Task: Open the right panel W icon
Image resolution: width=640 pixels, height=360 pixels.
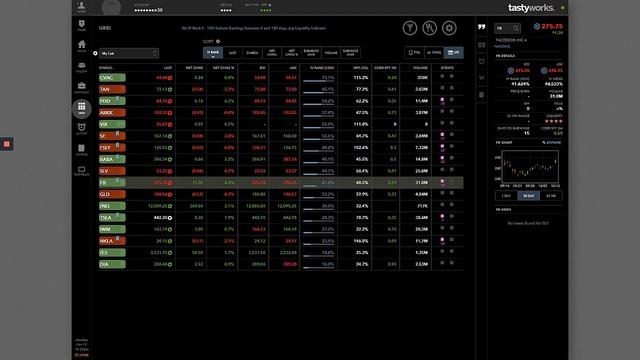Action: (x=482, y=78)
